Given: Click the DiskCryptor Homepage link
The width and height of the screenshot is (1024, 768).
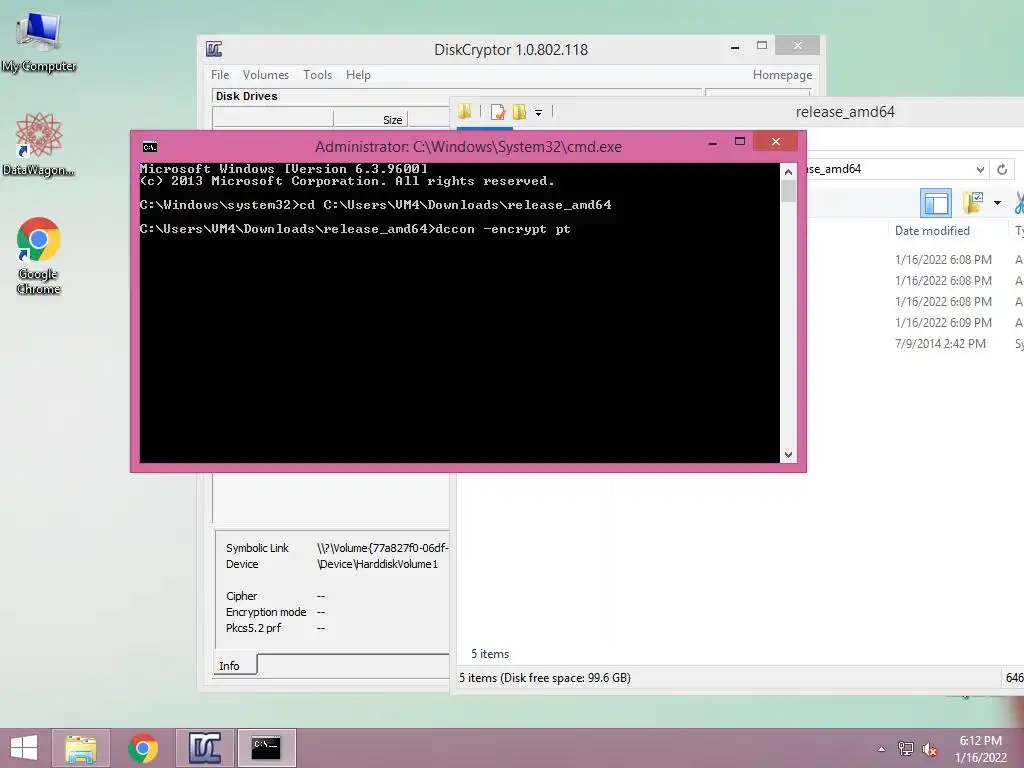Looking at the screenshot, I should pos(782,75).
